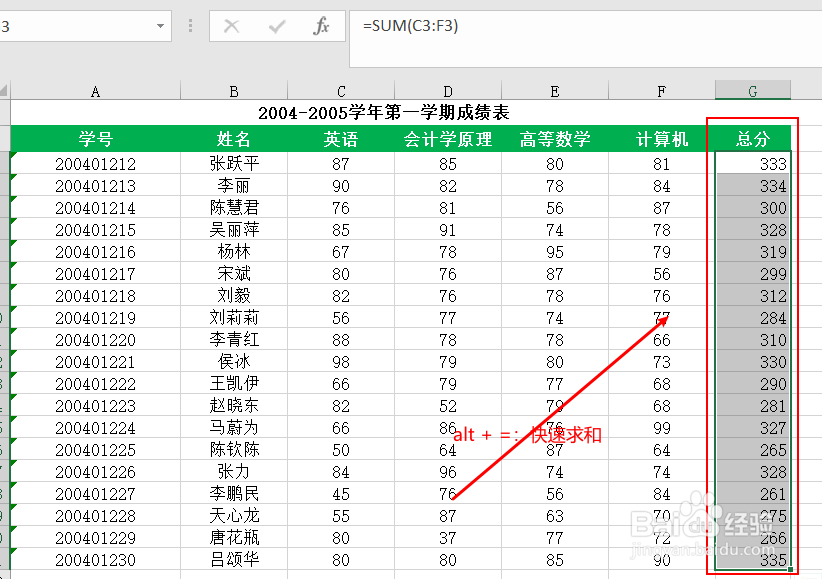Click the vertical dots separator next to Name Box
The height and width of the screenshot is (579, 822).
(x=190, y=26)
